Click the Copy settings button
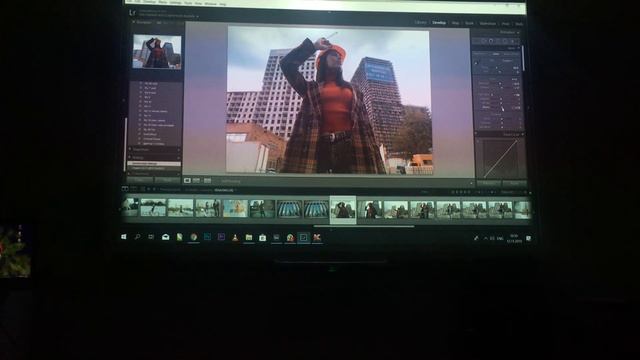This screenshot has width=640, height=360. point(140,180)
